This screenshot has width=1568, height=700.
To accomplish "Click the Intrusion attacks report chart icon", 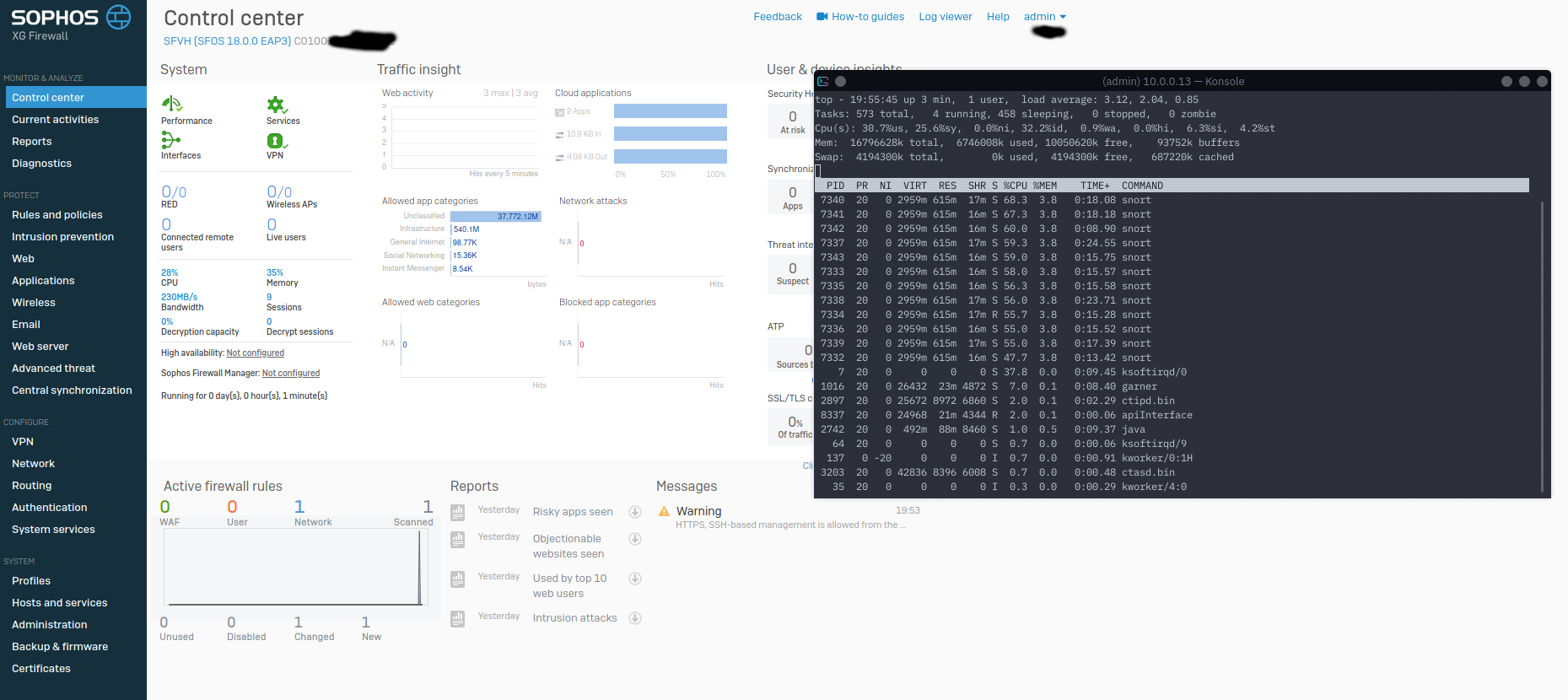I will coord(458,618).
